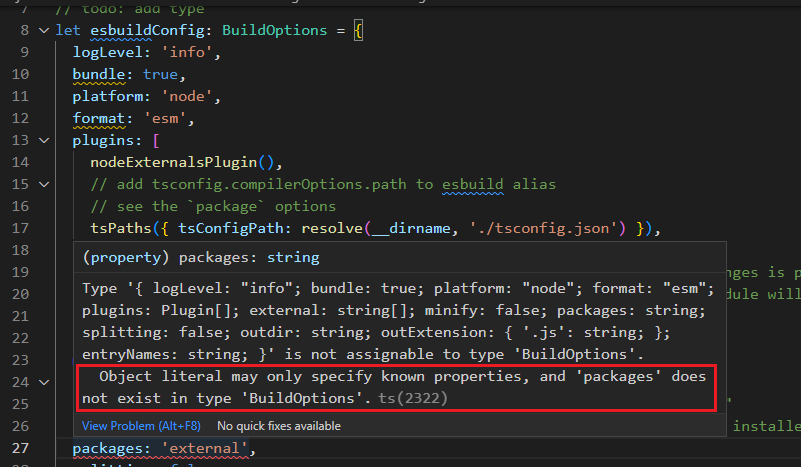Click the bundle property on line 10
The width and height of the screenshot is (801, 467).
[x=99, y=75]
